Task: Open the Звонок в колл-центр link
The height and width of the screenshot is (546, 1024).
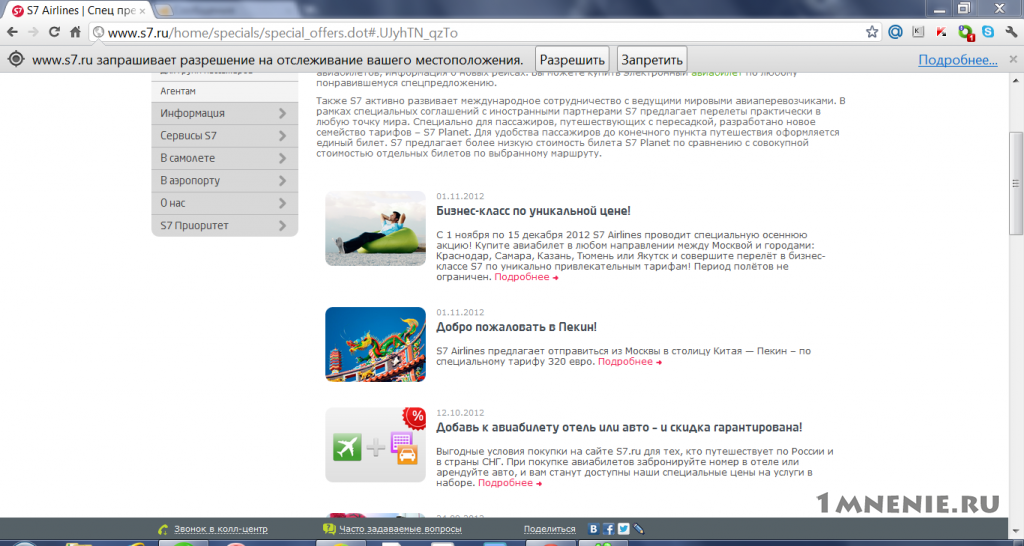Action: [221, 530]
